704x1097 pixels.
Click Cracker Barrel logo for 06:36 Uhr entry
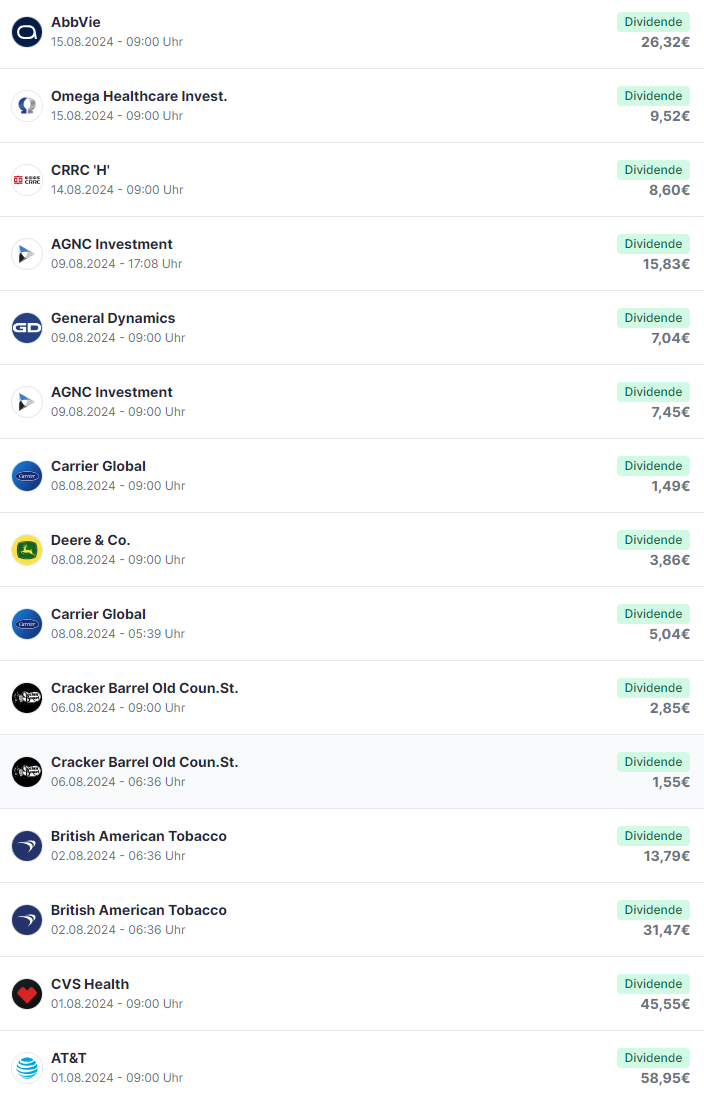tap(27, 772)
